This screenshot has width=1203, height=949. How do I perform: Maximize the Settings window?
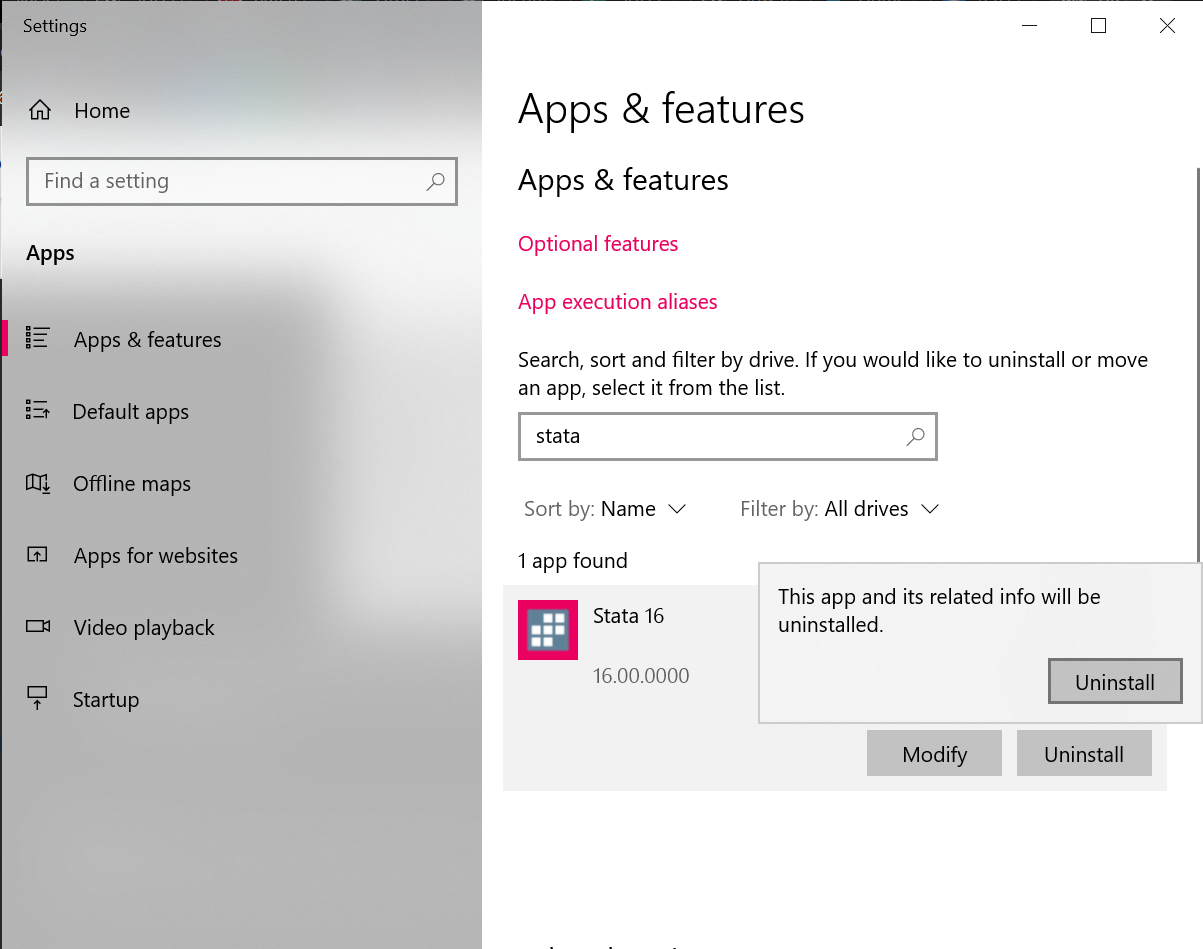[x=1098, y=26]
